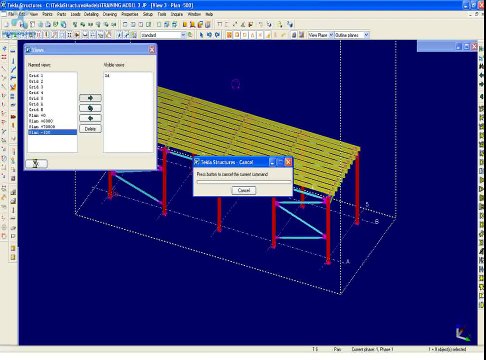
Task: Open the Points menu
Action: pyautogui.click(x=47, y=14)
